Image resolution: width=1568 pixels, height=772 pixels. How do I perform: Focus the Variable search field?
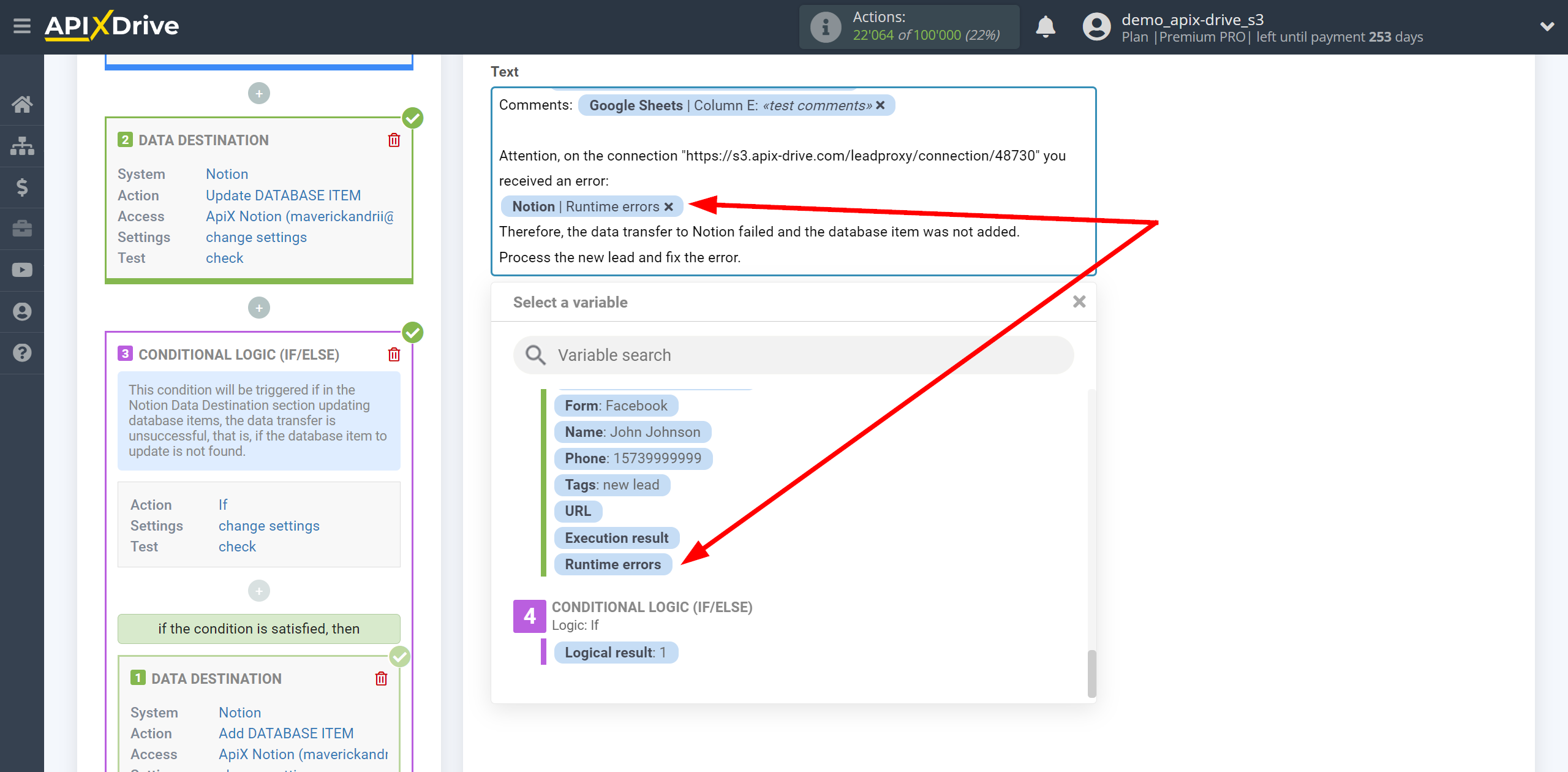[x=794, y=355]
